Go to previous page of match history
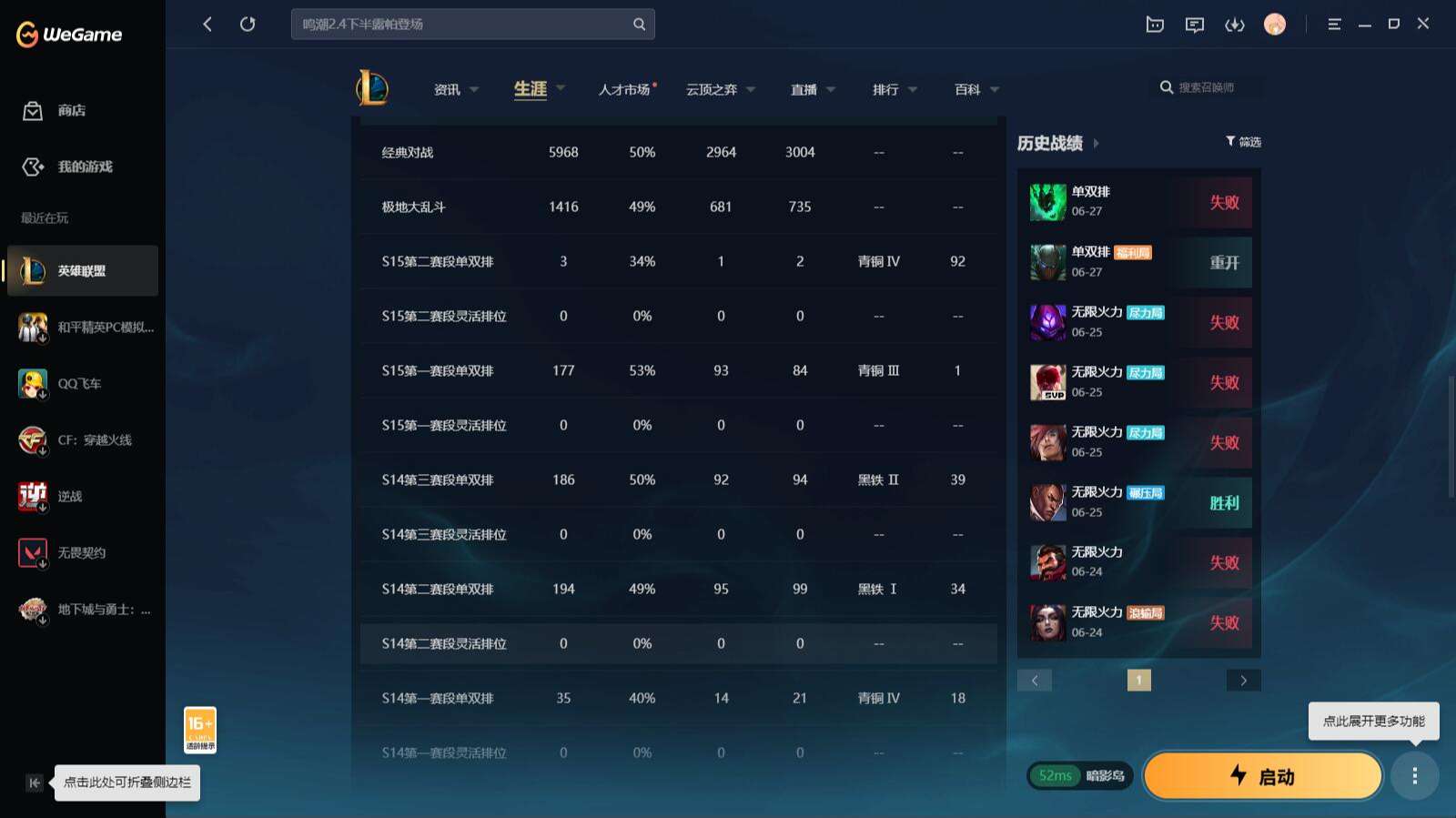The height and width of the screenshot is (818, 1456). [x=1035, y=681]
